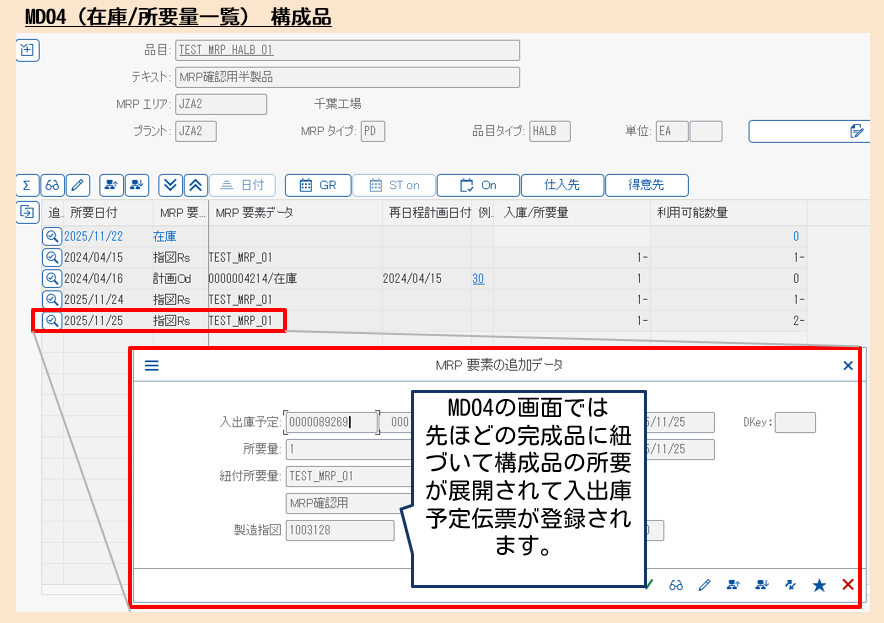Toggle the ST on button
884x623 pixels.
394,185
